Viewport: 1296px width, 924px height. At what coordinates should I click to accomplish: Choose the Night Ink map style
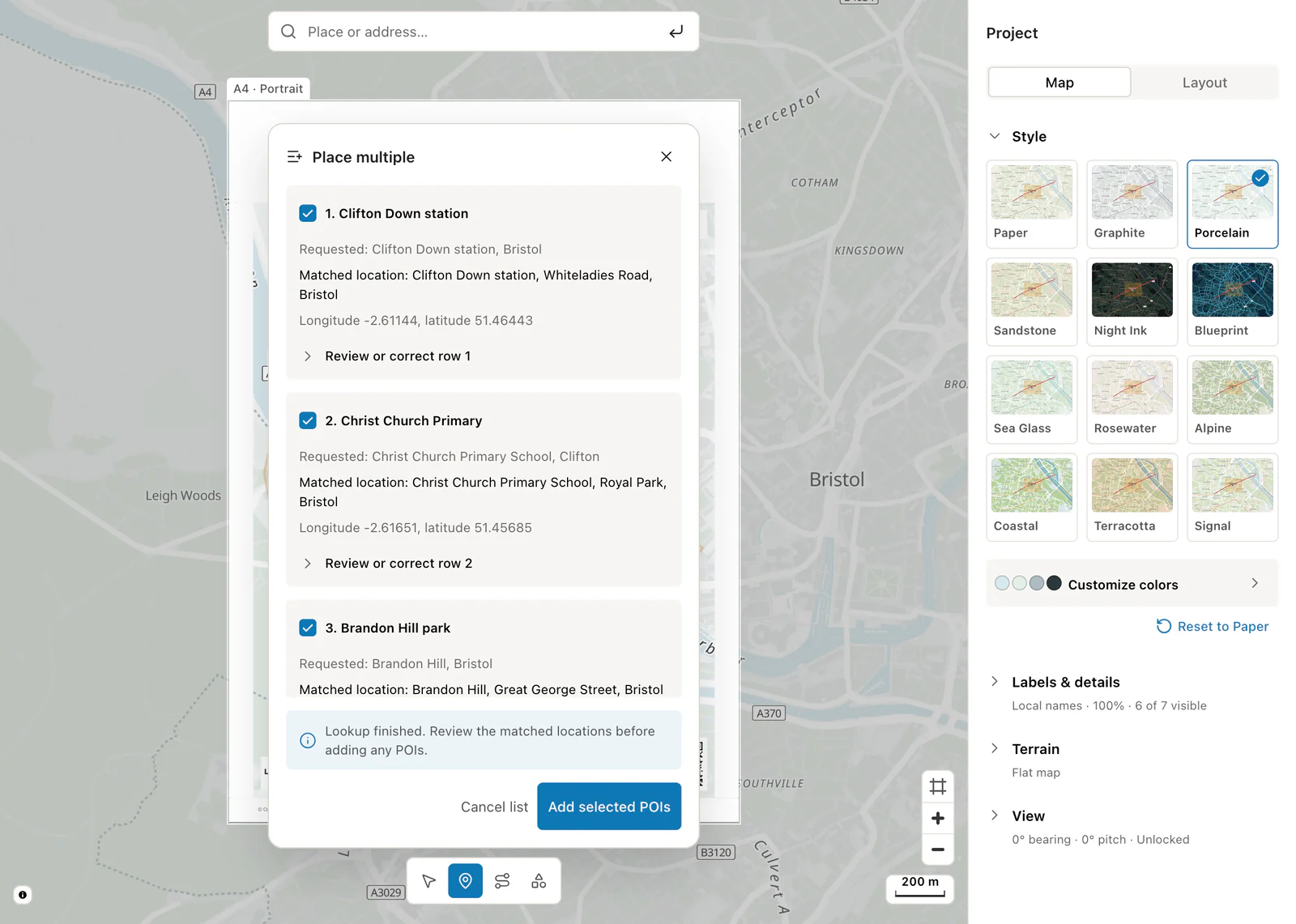(1132, 301)
